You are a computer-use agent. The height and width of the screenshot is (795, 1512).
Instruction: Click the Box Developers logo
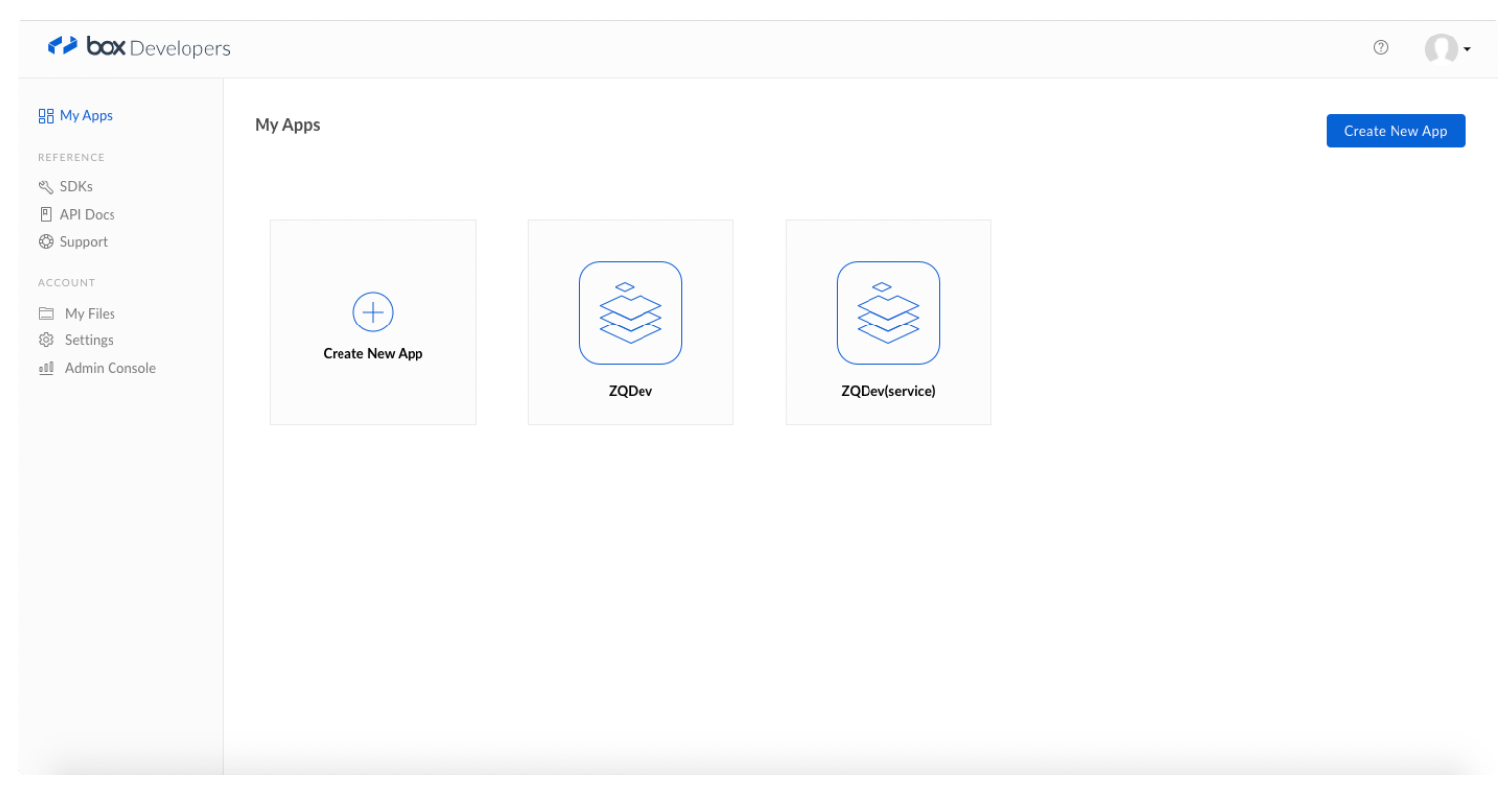[x=139, y=47]
